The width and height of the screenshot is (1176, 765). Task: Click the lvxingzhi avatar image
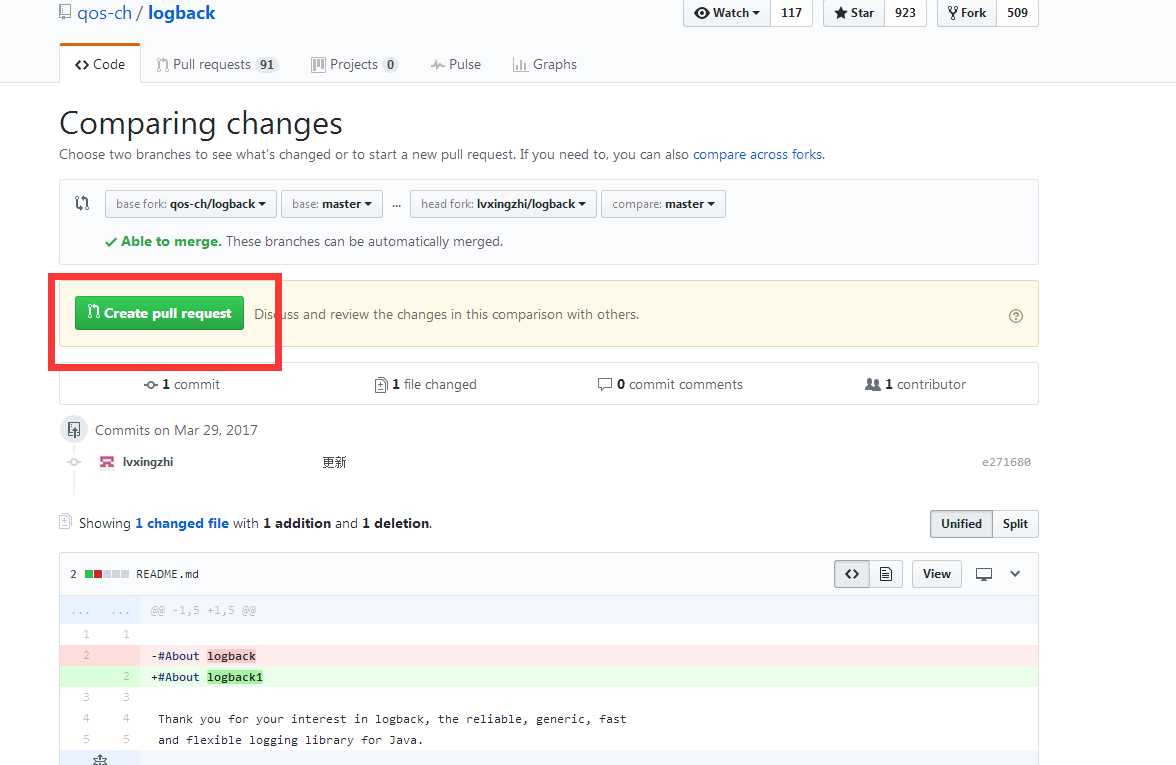pyautogui.click(x=107, y=462)
